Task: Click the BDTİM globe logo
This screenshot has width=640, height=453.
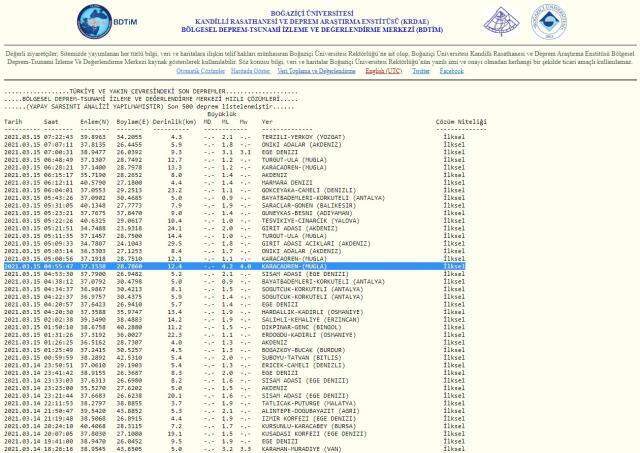Action: 94,22
